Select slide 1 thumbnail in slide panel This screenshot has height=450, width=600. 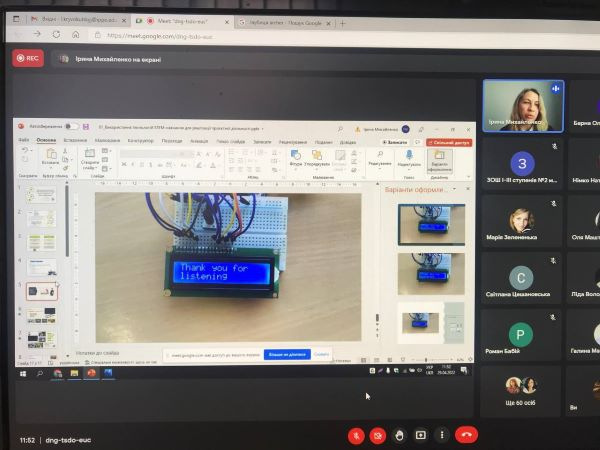(x=41, y=194)
